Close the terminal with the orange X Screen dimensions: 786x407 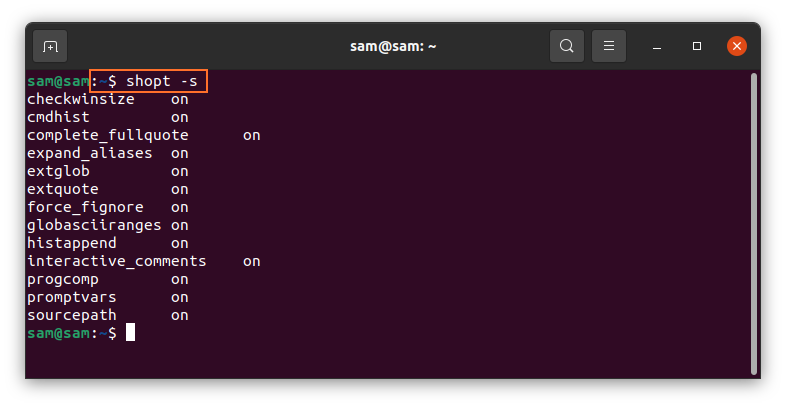coord(737,46)
